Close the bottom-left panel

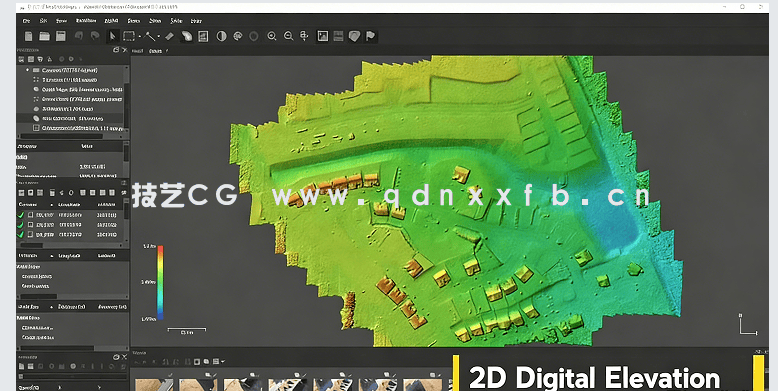pyautogui.click(x=125, y=357)
